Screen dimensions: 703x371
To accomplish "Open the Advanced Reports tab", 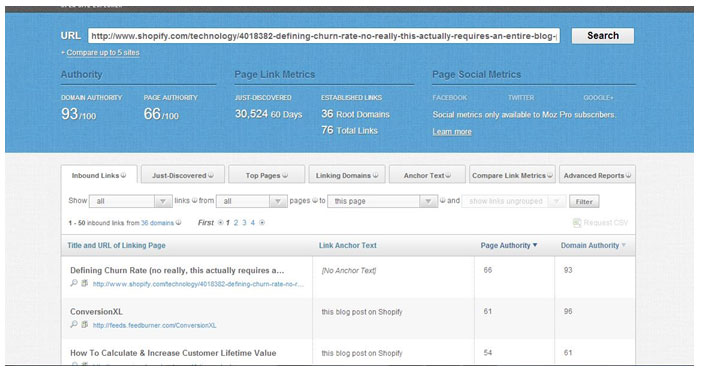I will pos(597,175).
